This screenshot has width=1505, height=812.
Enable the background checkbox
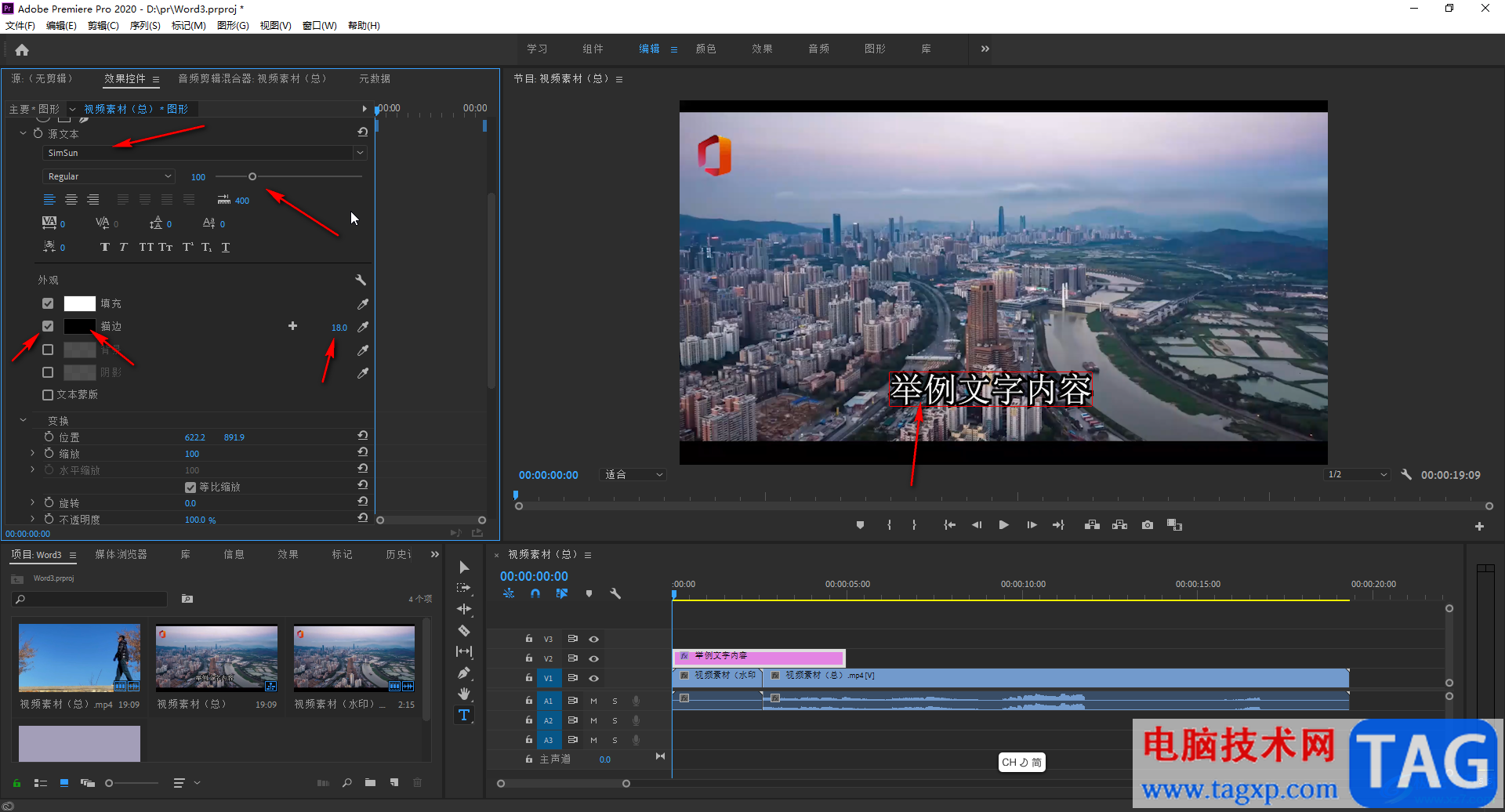click(x=48, y=350)
